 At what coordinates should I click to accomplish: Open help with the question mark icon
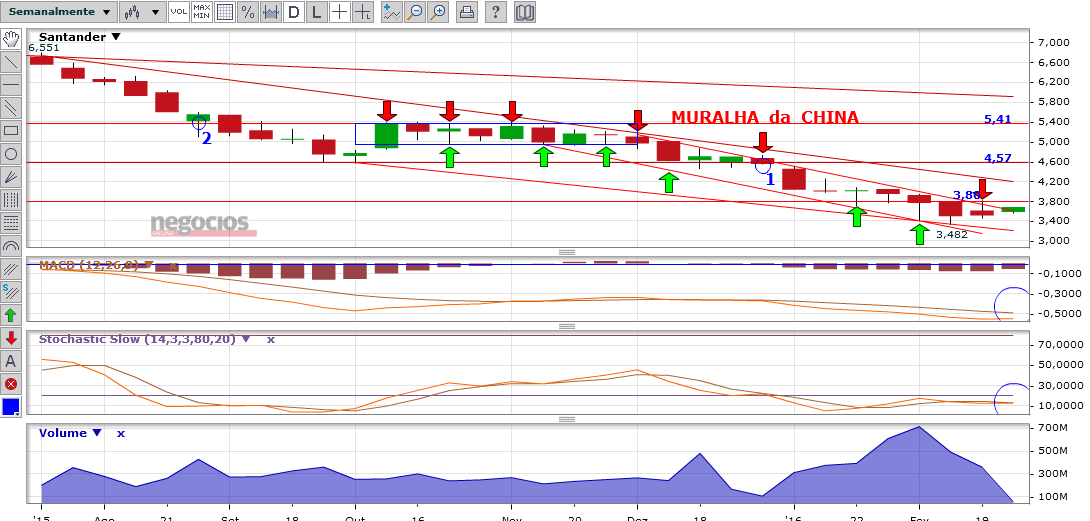(x=495, y=12)
